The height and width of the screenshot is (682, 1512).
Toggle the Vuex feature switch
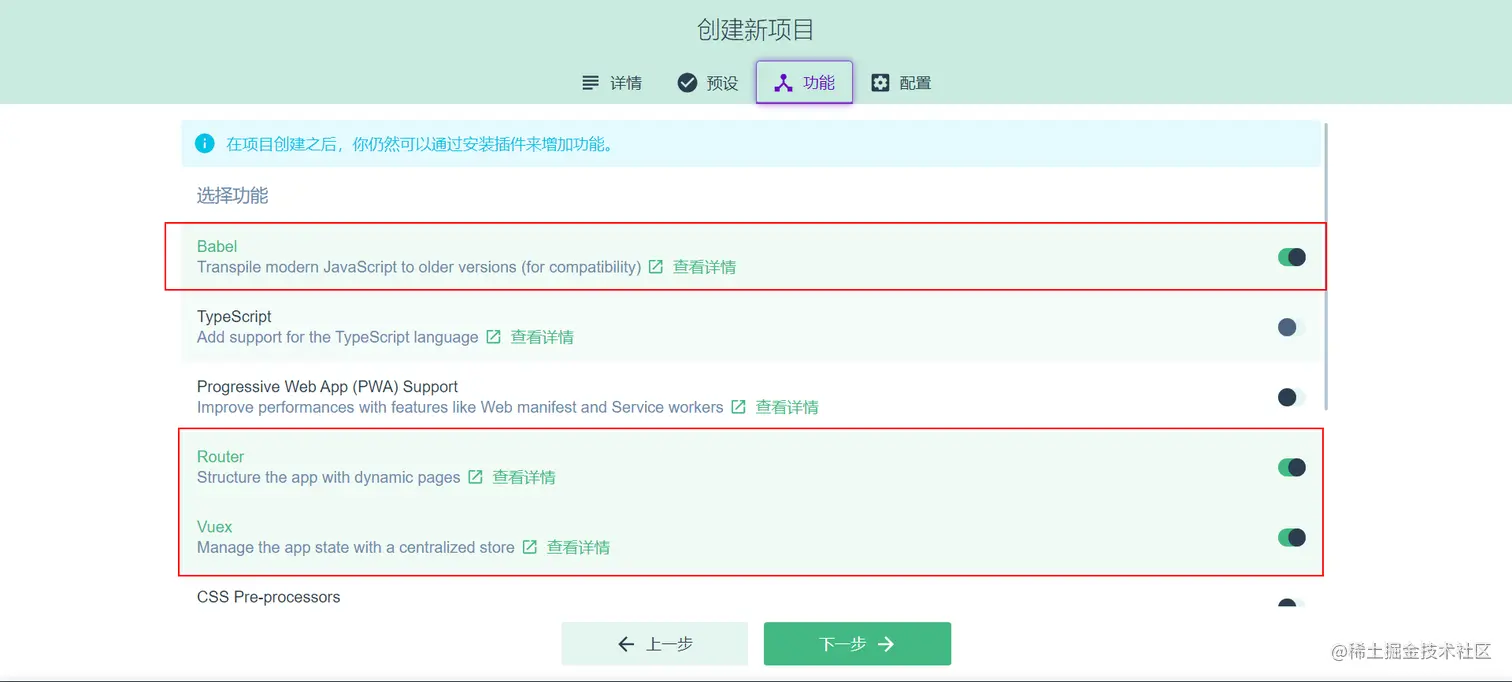pyautogui.click(x=1292, y=537)
